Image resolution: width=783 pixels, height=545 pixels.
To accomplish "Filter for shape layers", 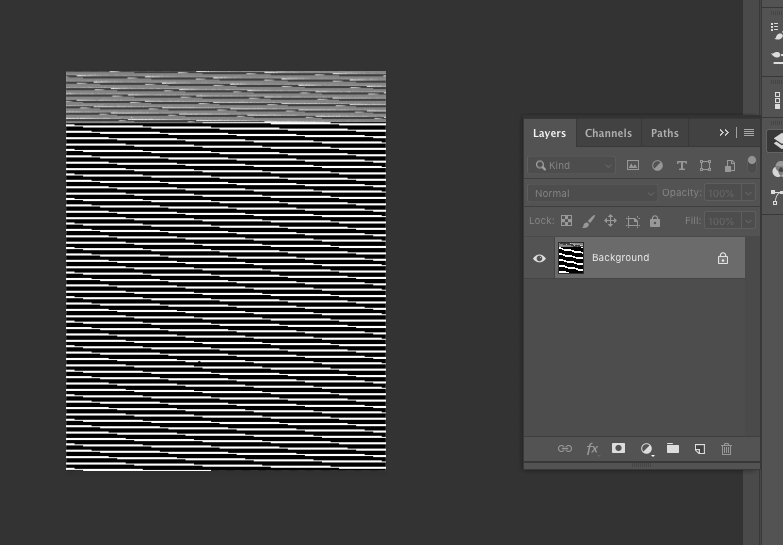I will (x=705, y=165).
